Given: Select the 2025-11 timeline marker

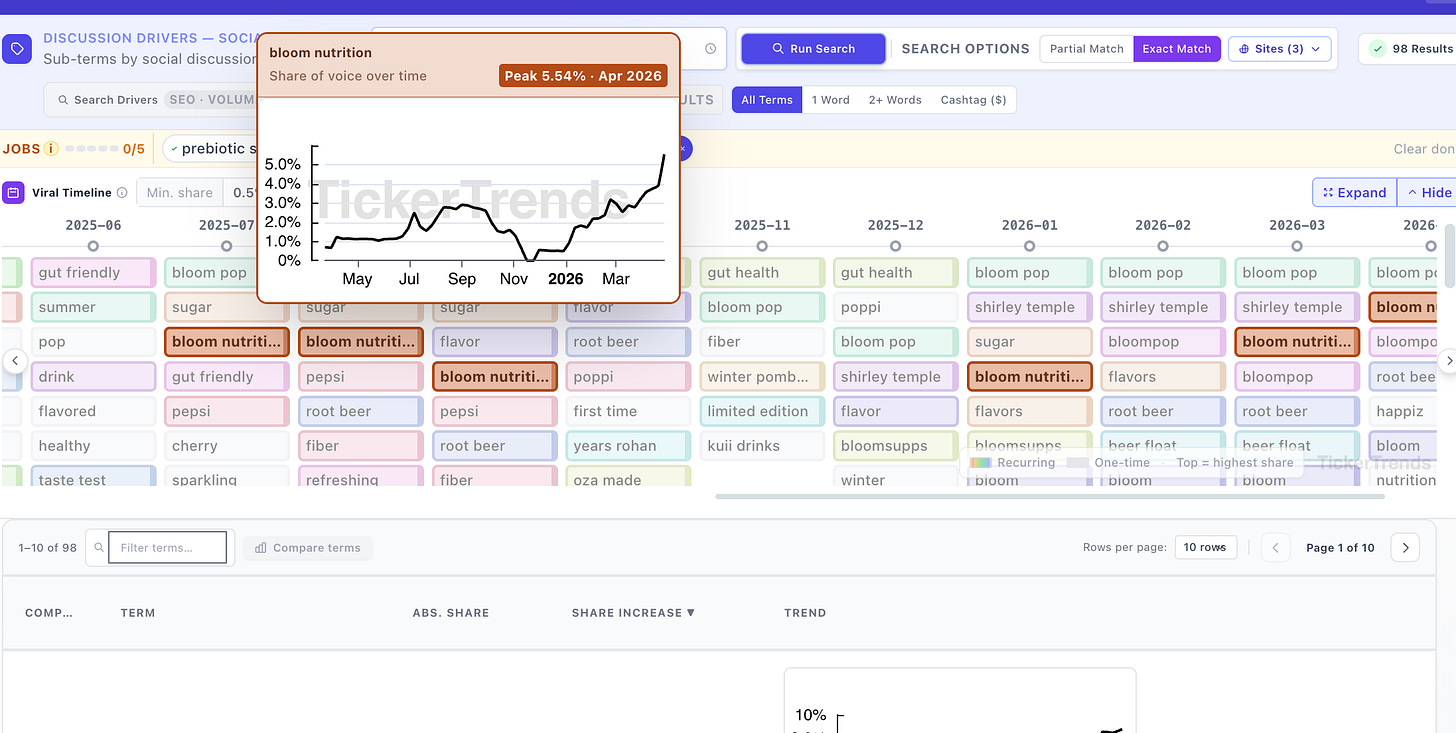Looking at the screenshot, I should (x=762, y=246).
